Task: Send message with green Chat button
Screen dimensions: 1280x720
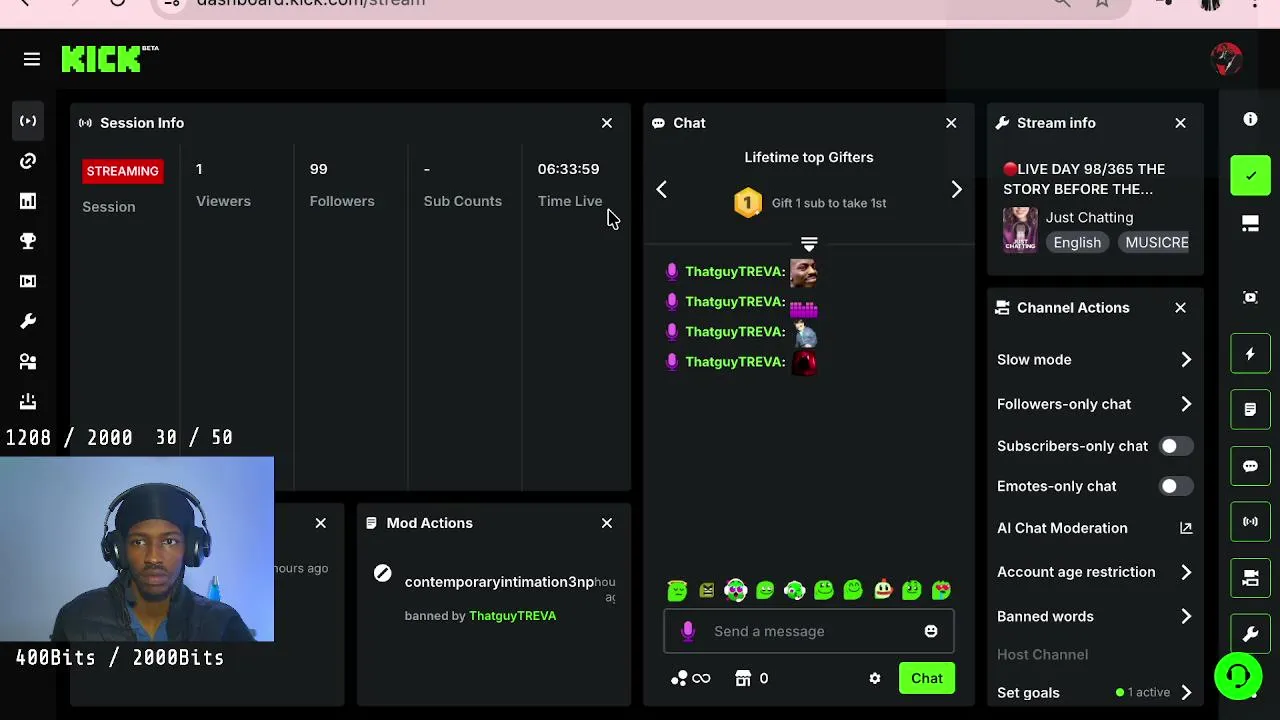Action: tap(927, 678)
